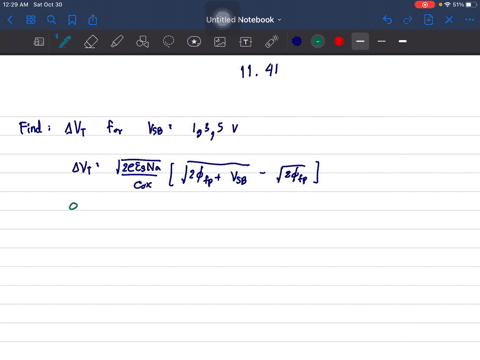The image size is (480, 360).
Task: Tap the battery indicator in the status bar
Action: (x=472, y=5)
